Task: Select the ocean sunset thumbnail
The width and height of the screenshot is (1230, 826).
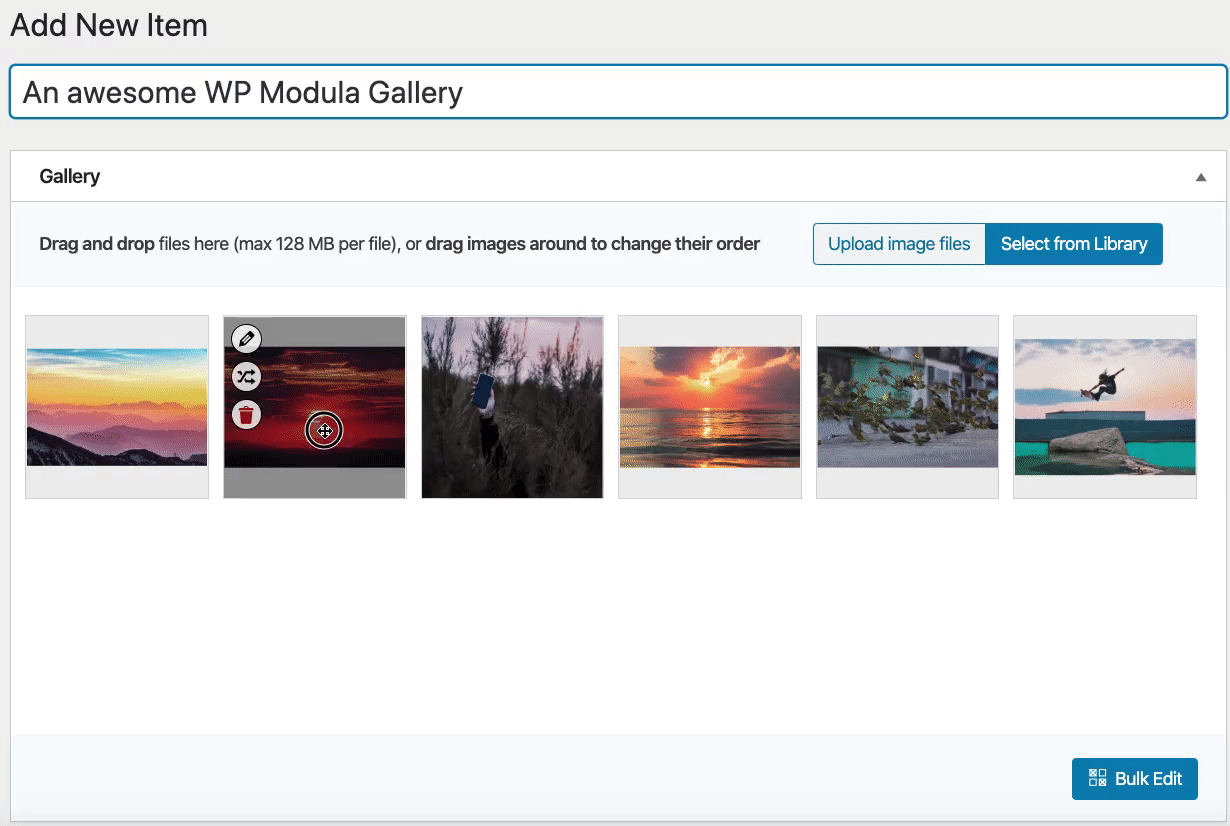Action: point(710,407)
